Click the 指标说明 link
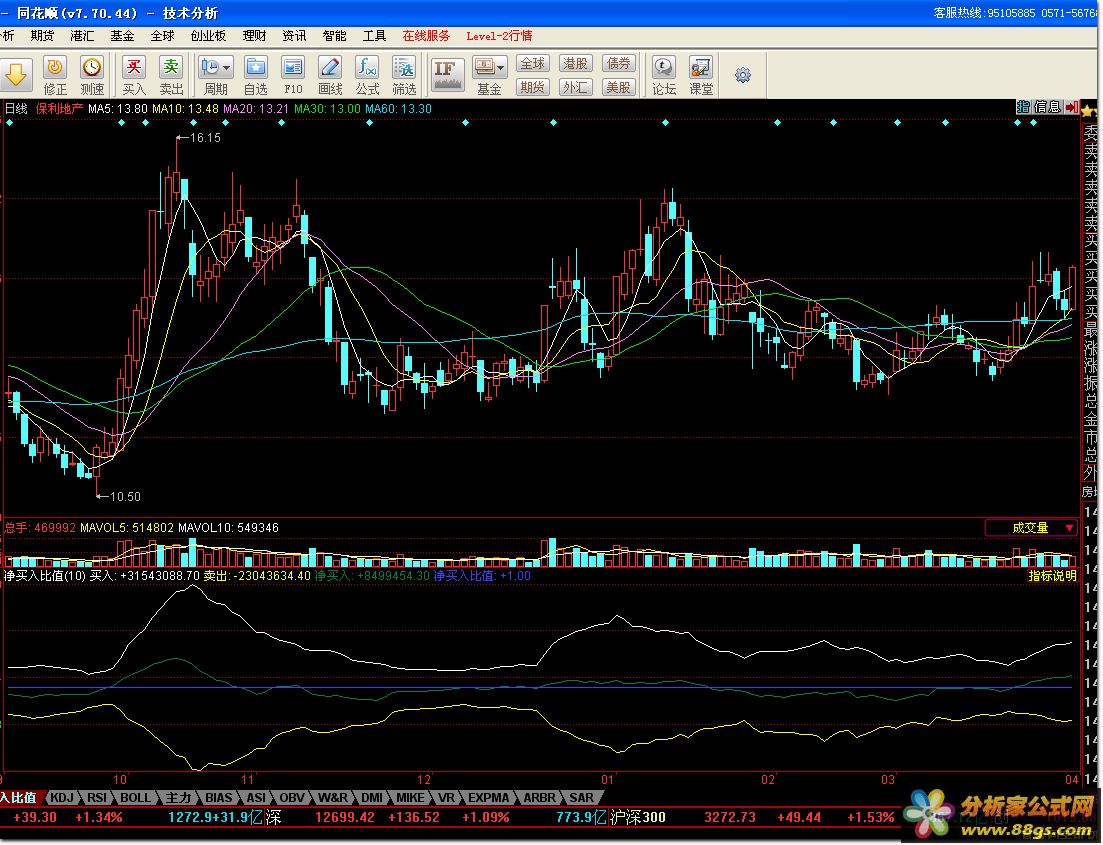This screenshot has height=845, width=1103. [1052, 576]
